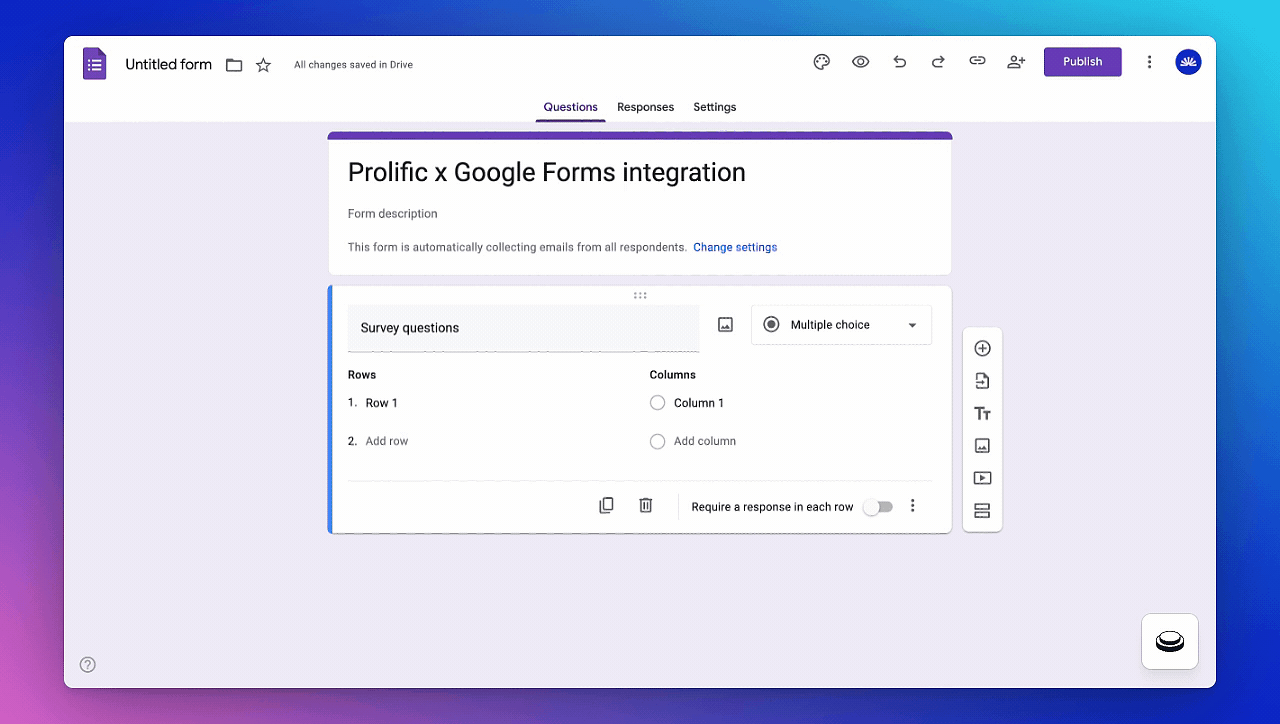Edit the Row 1 label
The image size is (1280, 724).
point(382,403)
